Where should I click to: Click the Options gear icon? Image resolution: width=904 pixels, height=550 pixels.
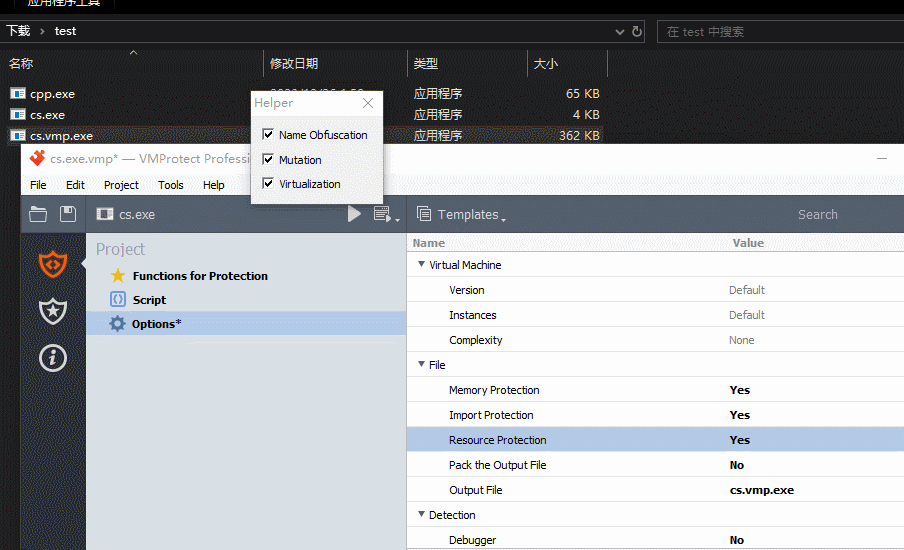[118, 323]
